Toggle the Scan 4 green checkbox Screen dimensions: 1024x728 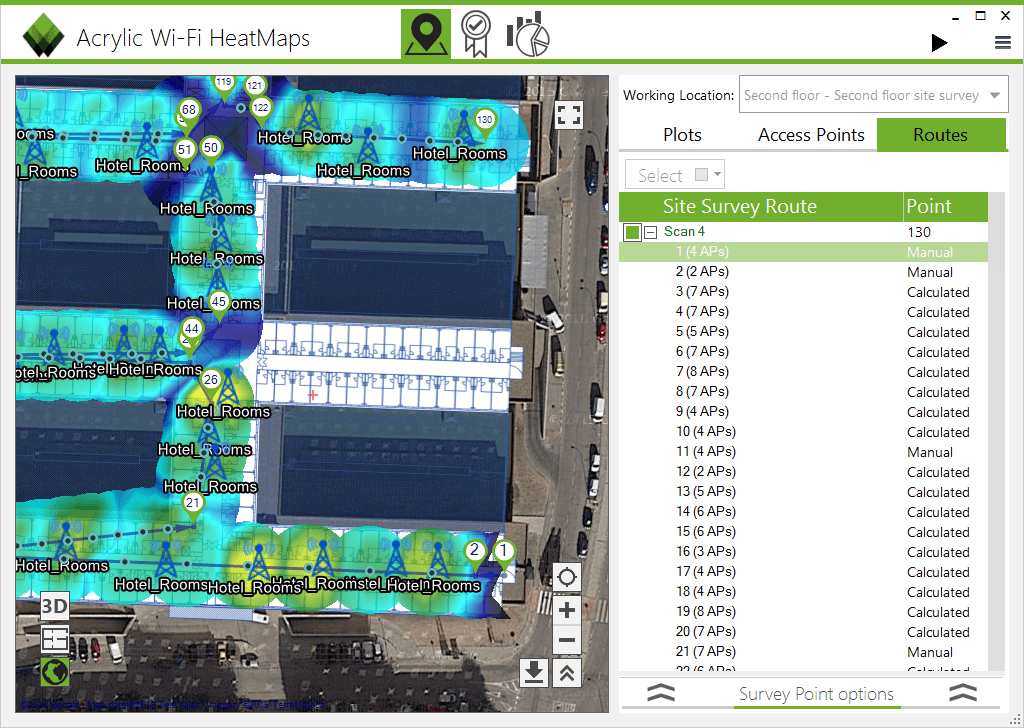pyautogui.click(x=632, y=232)
